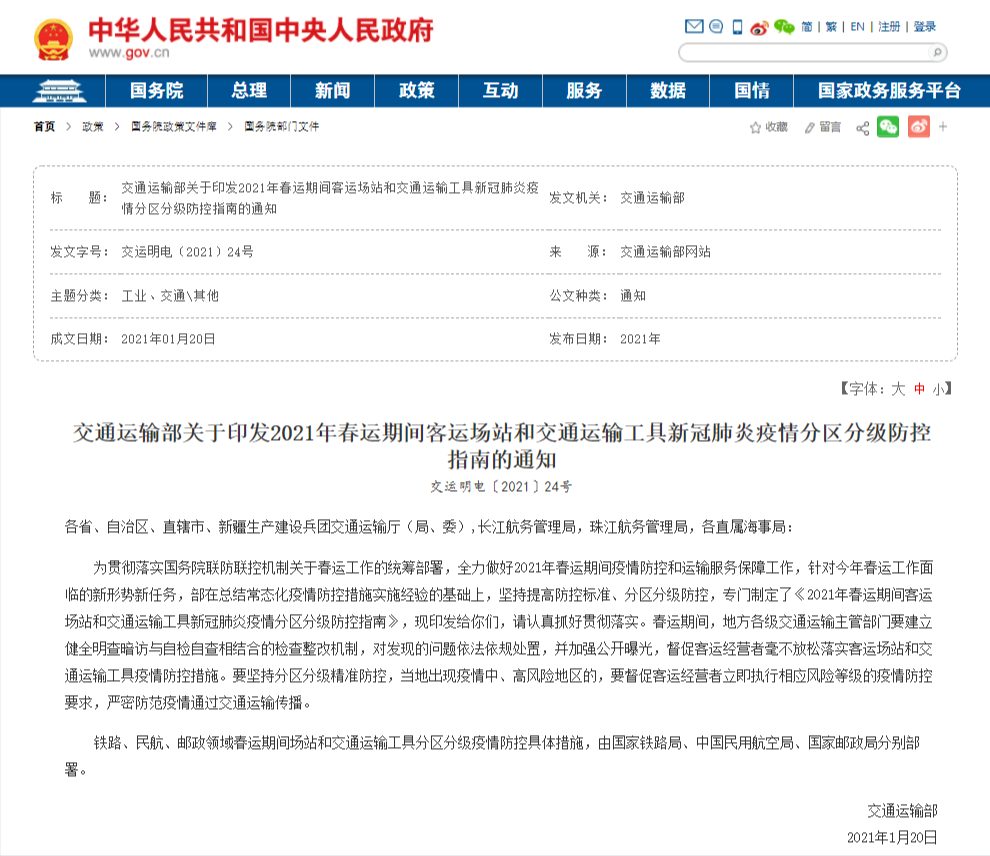Click 主题分类 value 工业、交通\其他
Viewport: 990px width, 856px height.
(170, 295)
